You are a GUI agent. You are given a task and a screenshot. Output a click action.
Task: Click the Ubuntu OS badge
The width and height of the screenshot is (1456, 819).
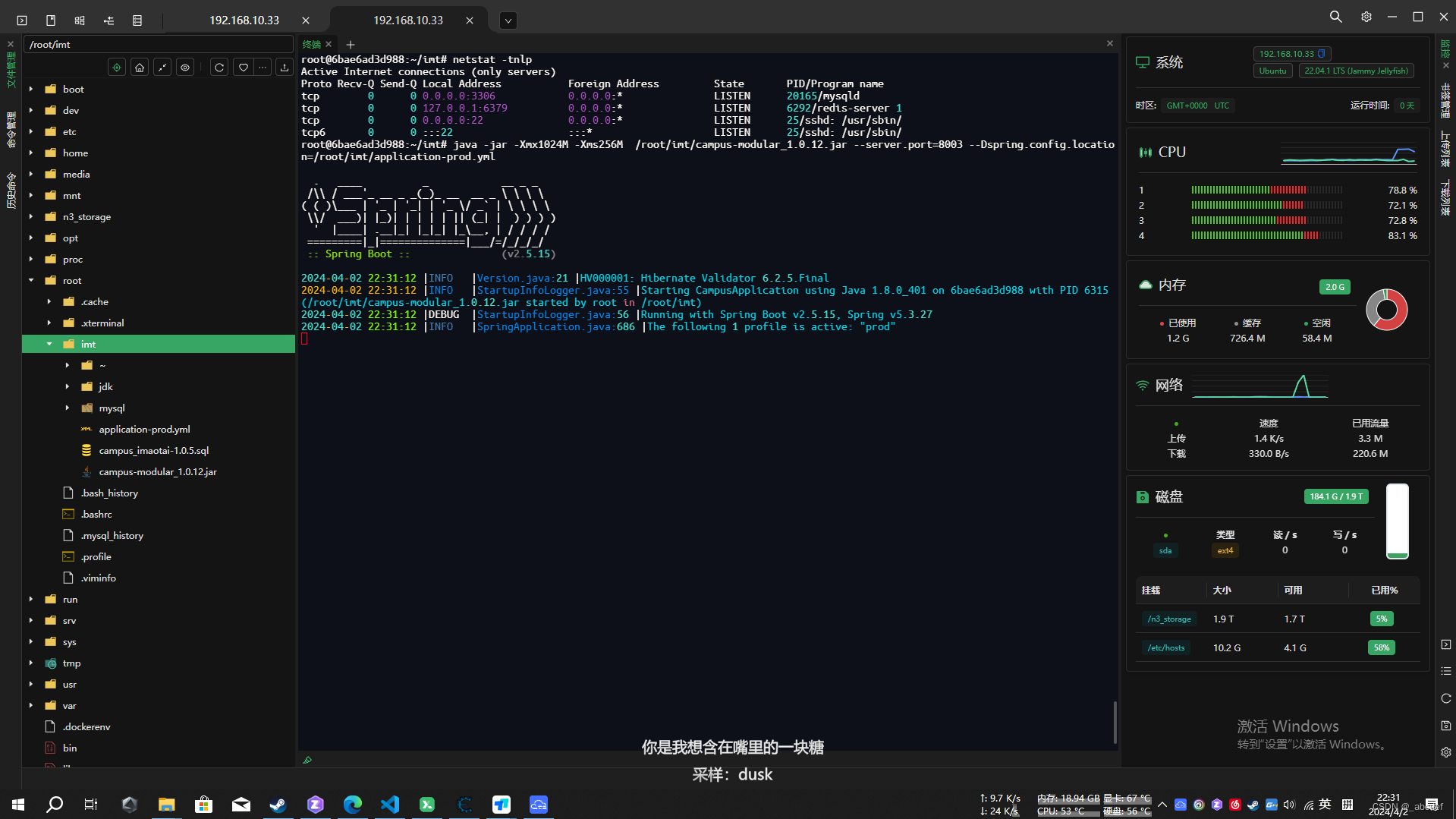click(1273, 71)
